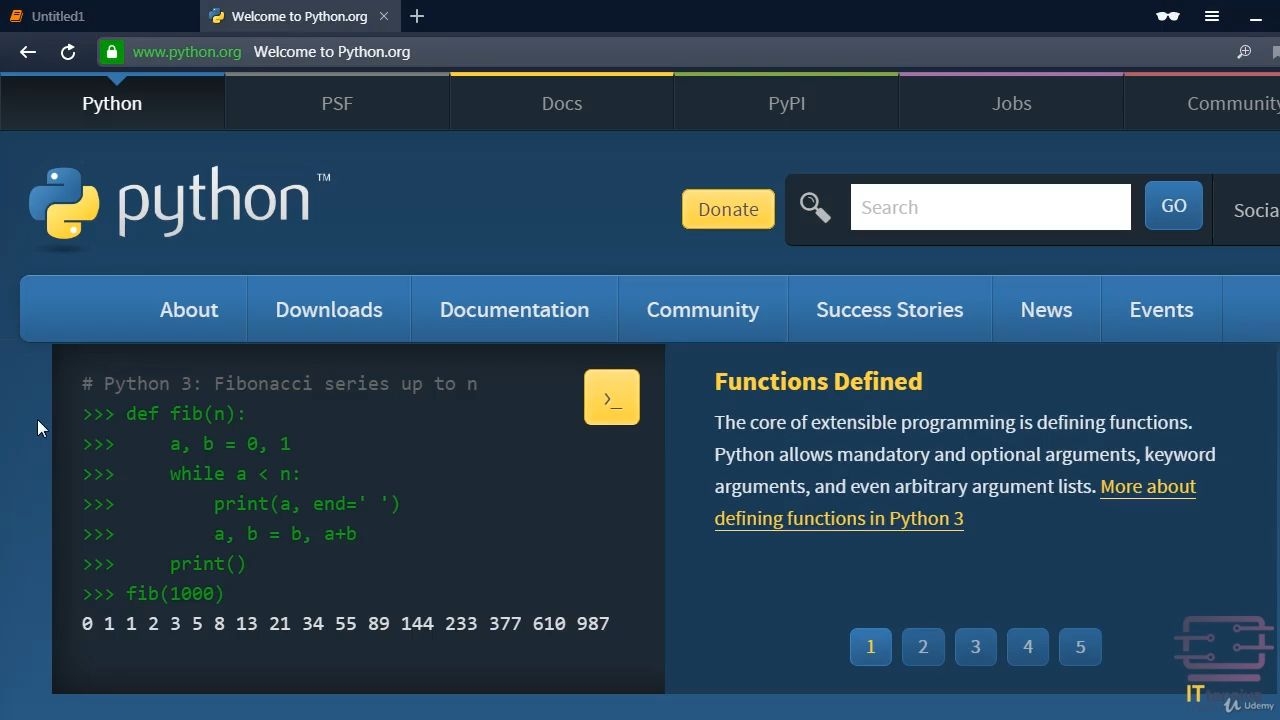Click the Fibonacci series comment line
The height and width of the screenshot is (720, 1280).
[x=280, y=384]
